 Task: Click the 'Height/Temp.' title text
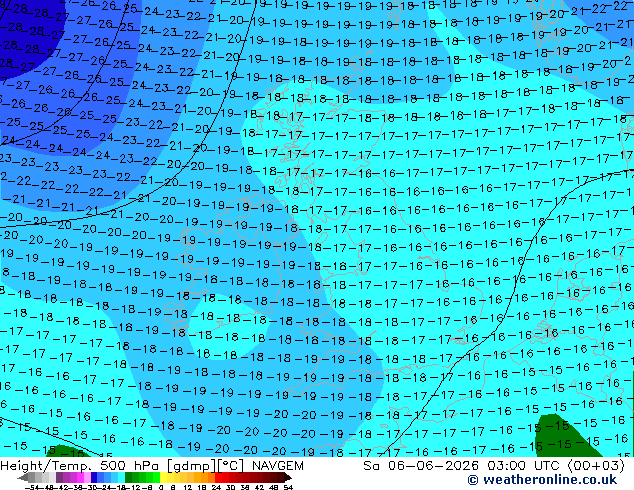46,466
